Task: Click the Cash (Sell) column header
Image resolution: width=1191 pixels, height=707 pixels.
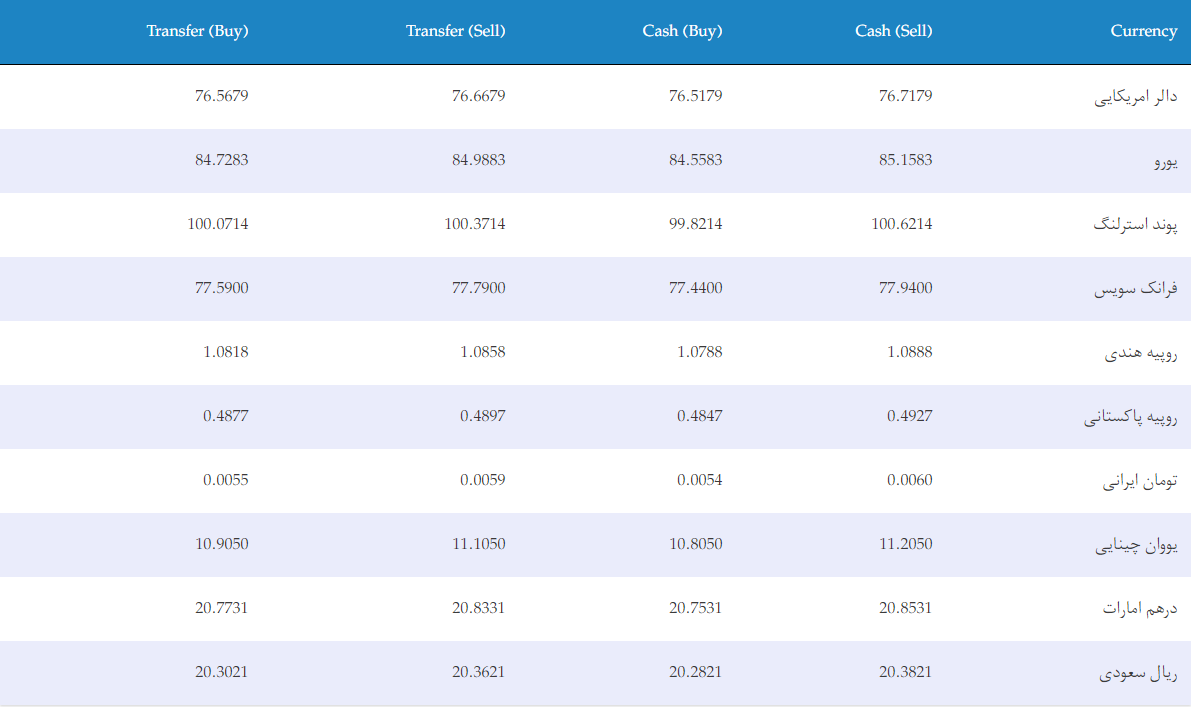Action: tap(893, 31)
